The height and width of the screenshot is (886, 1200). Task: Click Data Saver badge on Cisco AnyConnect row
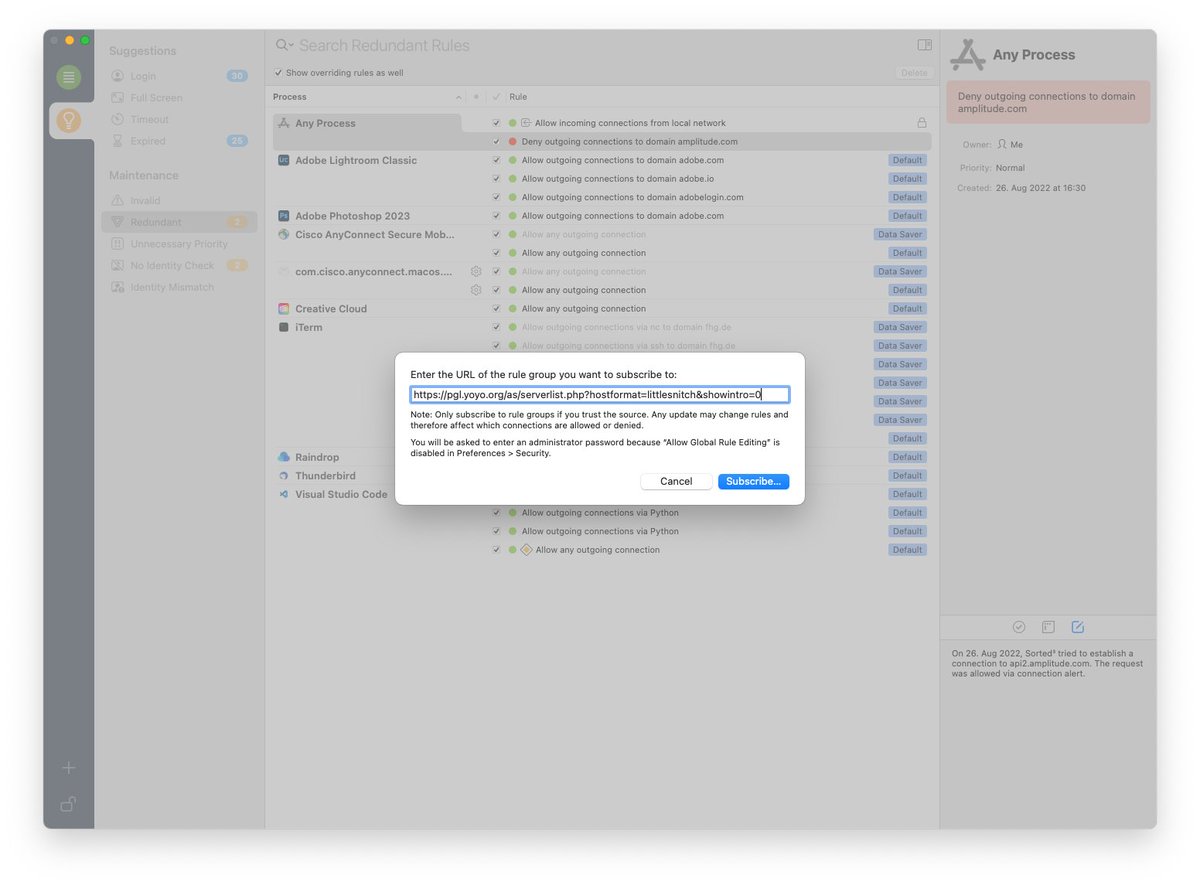(x=900, y=234)
